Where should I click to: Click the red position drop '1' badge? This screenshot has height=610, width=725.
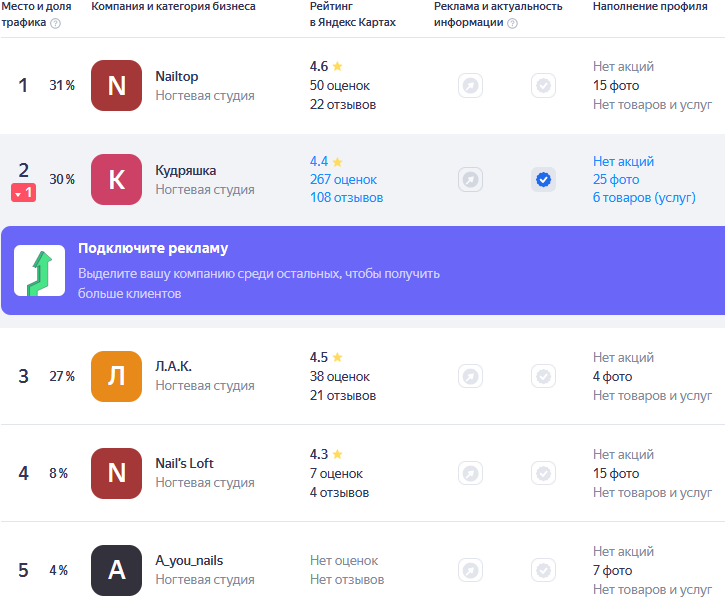pyautogui.click(x=24, y=192)
